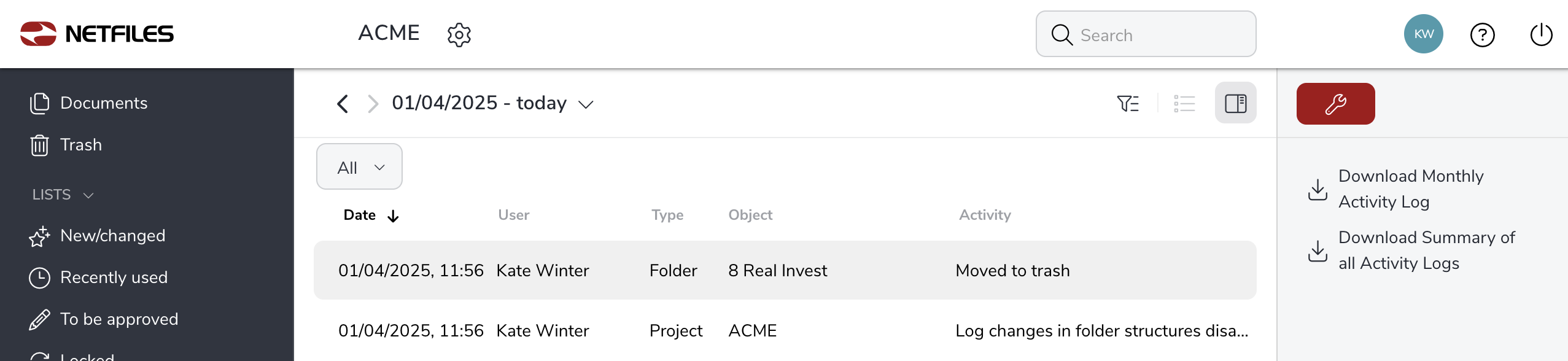
Task: Go to previous date range arrow
Action: [x=343, y=103]
